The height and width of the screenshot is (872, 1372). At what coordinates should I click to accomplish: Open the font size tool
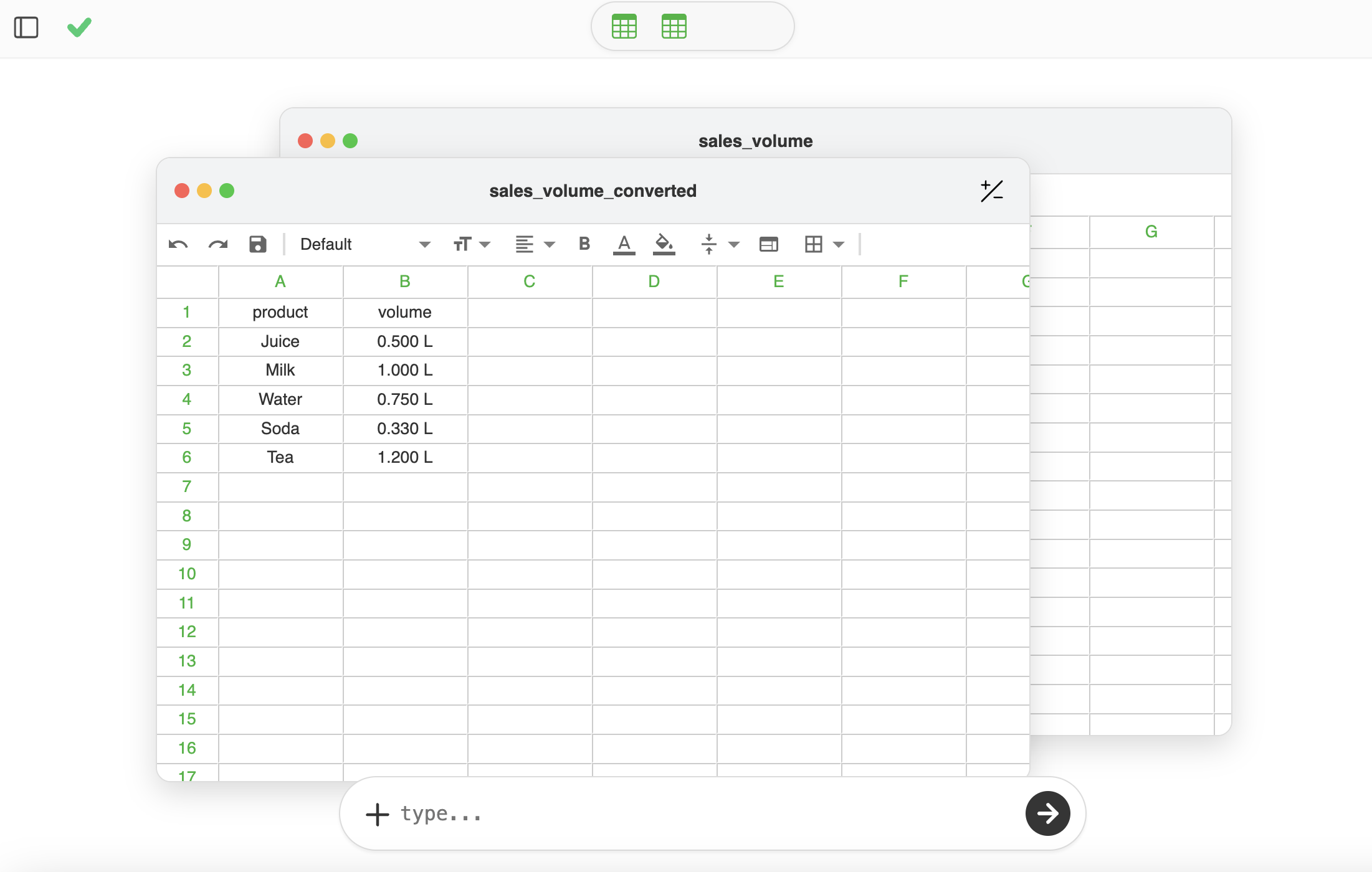coord(462,244)
